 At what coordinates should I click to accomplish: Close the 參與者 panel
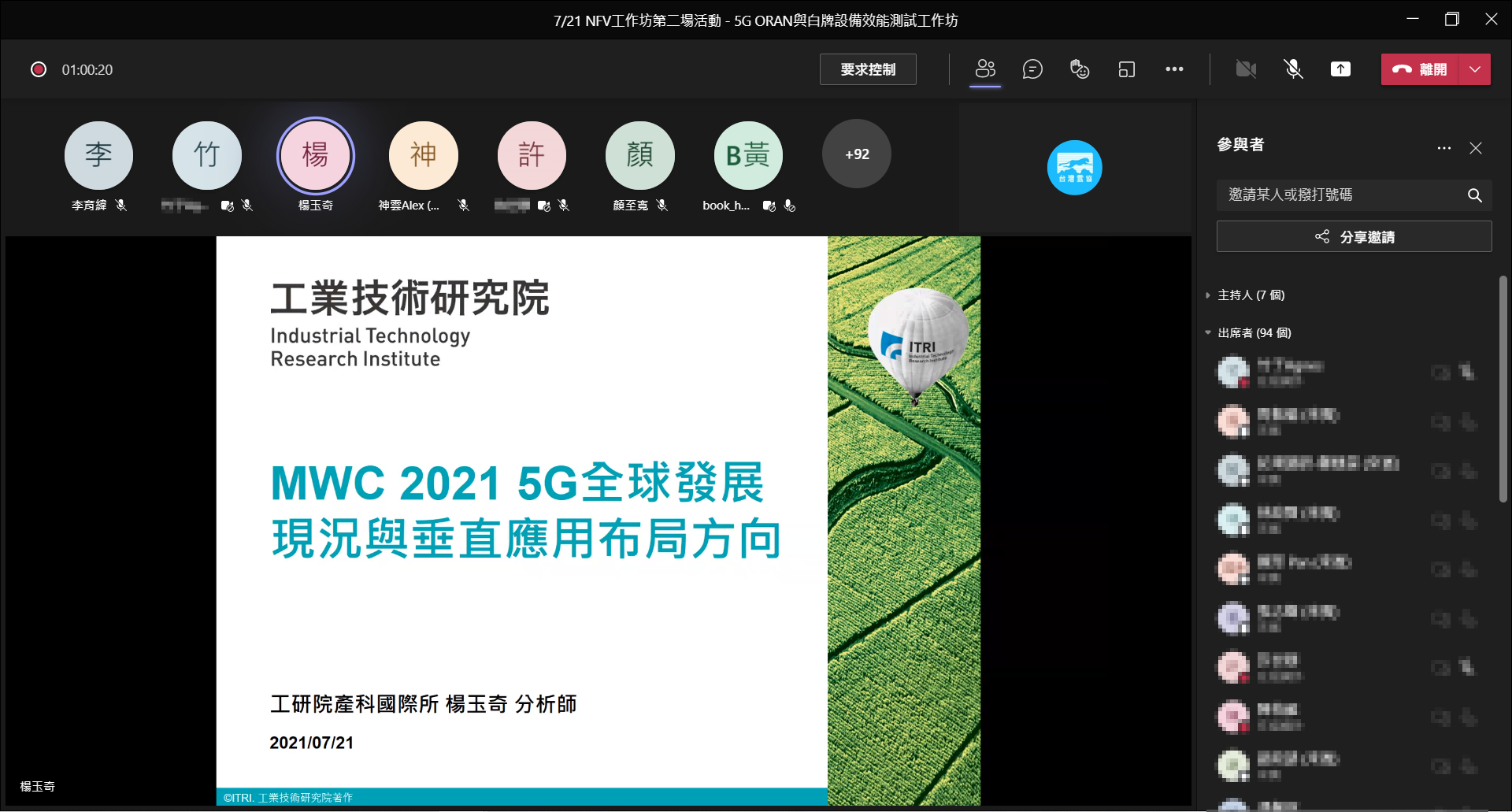click(1476, 148)
